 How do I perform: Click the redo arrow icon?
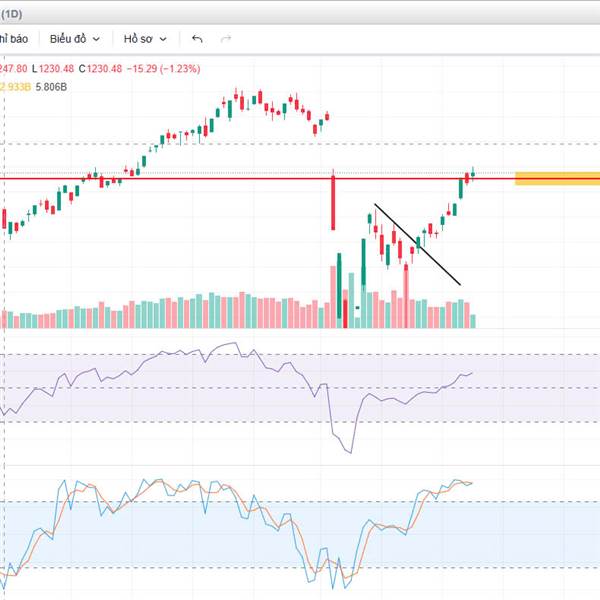(x=226, y=39)
